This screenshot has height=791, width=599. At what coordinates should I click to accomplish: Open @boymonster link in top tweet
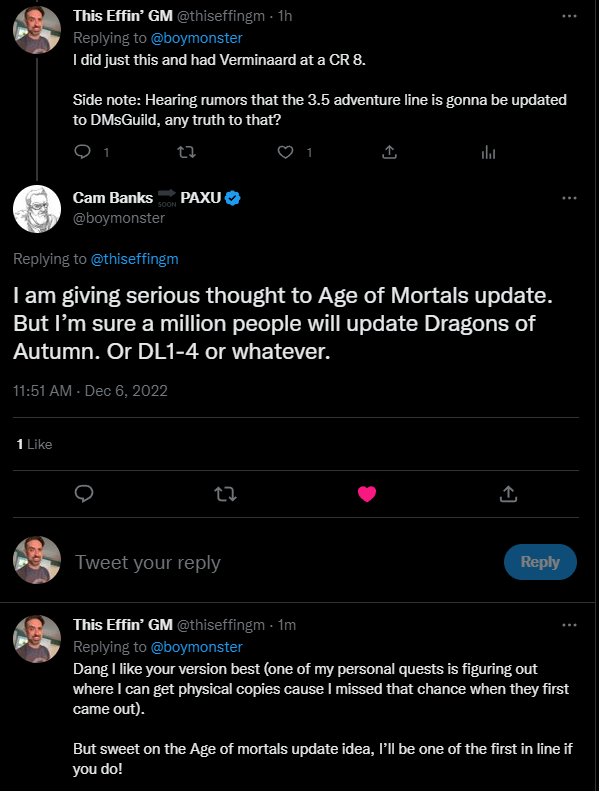196,38
